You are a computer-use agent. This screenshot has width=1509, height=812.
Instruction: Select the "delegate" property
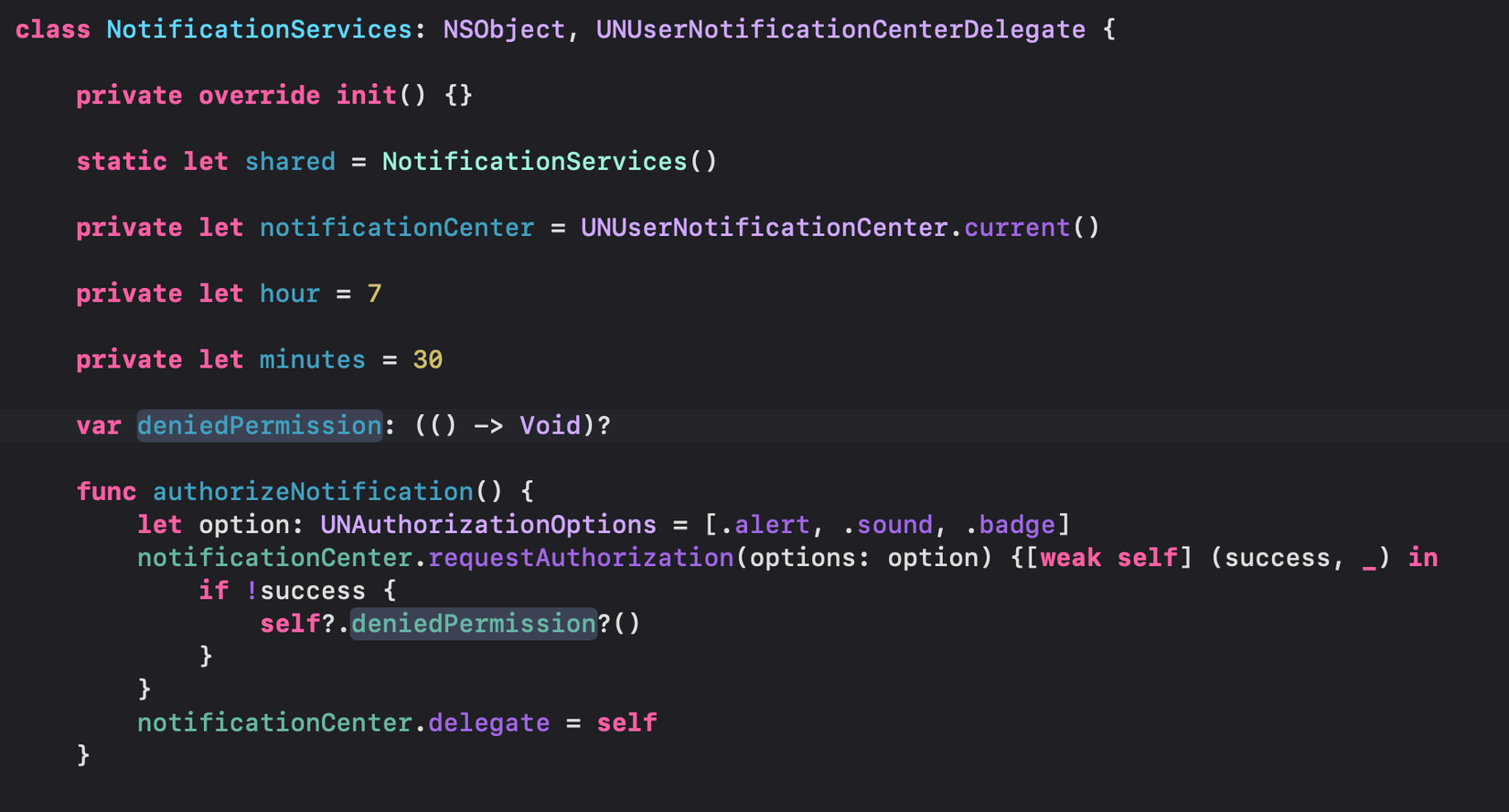[x=488, y=722]
